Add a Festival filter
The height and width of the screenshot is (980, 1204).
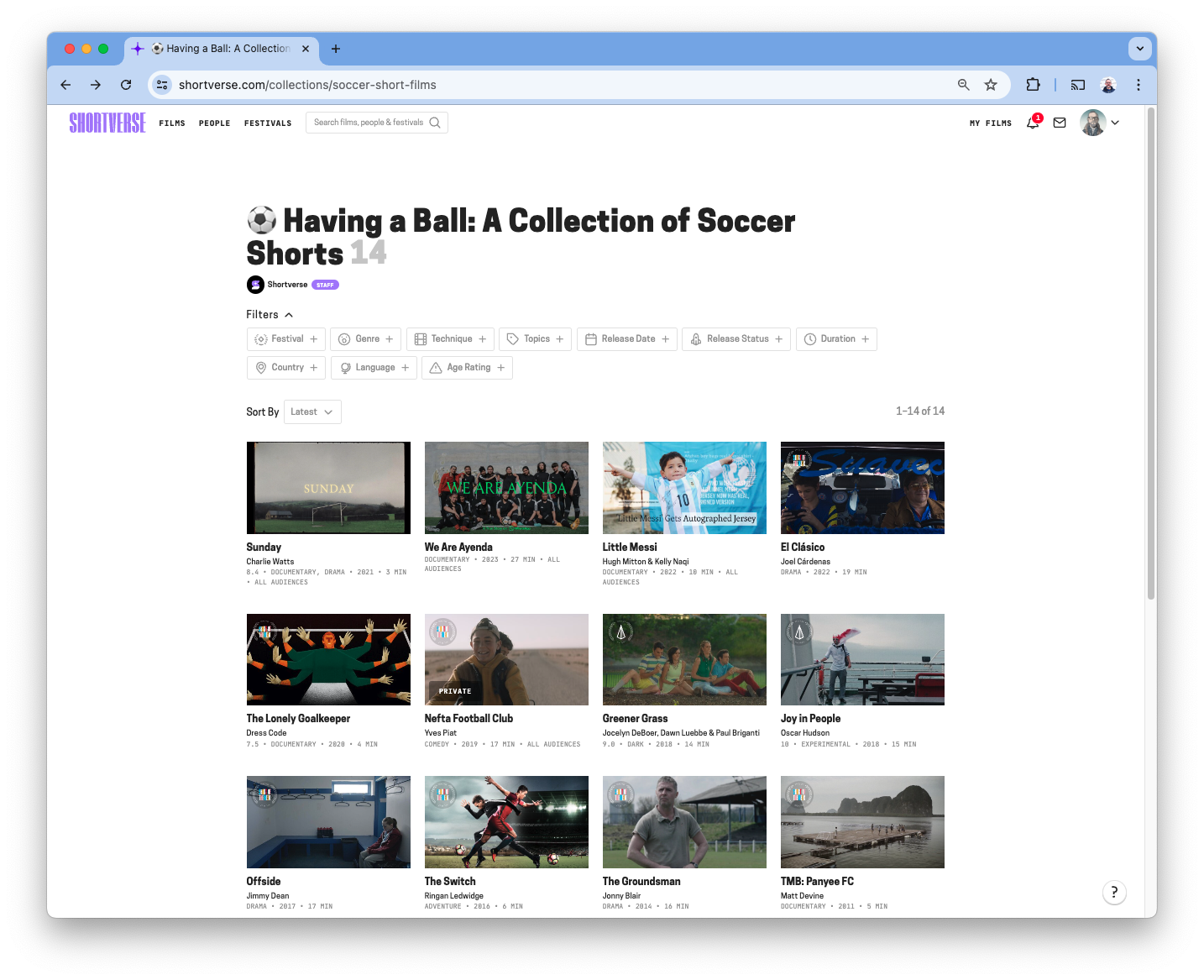[x=285, y=339]
